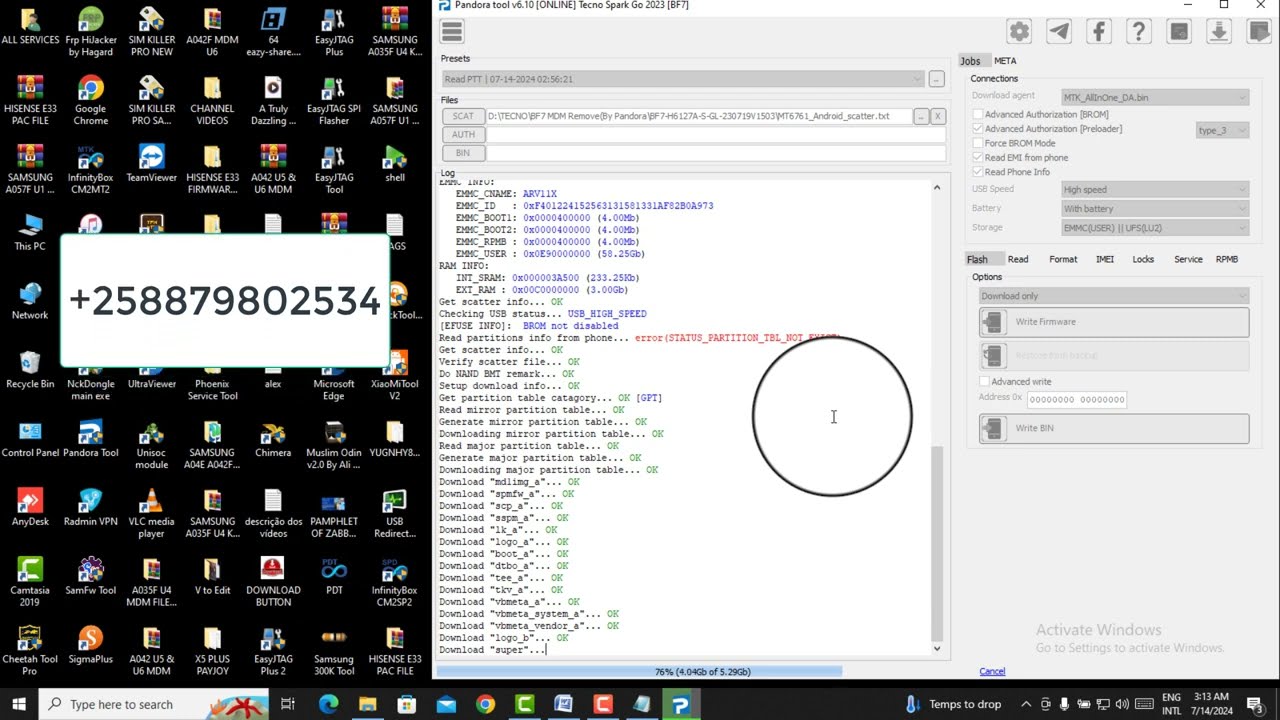Open the Storage type dropdown
Viewport: 1280px width, 720px height.
click(x=1155, y=228)
